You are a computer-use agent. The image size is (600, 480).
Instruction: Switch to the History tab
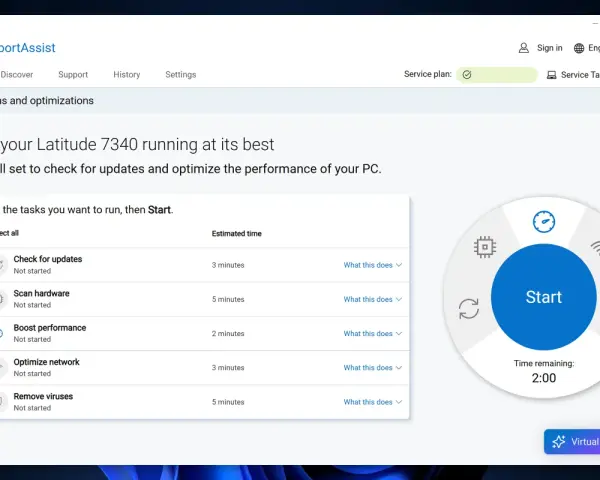pos(127,75)
